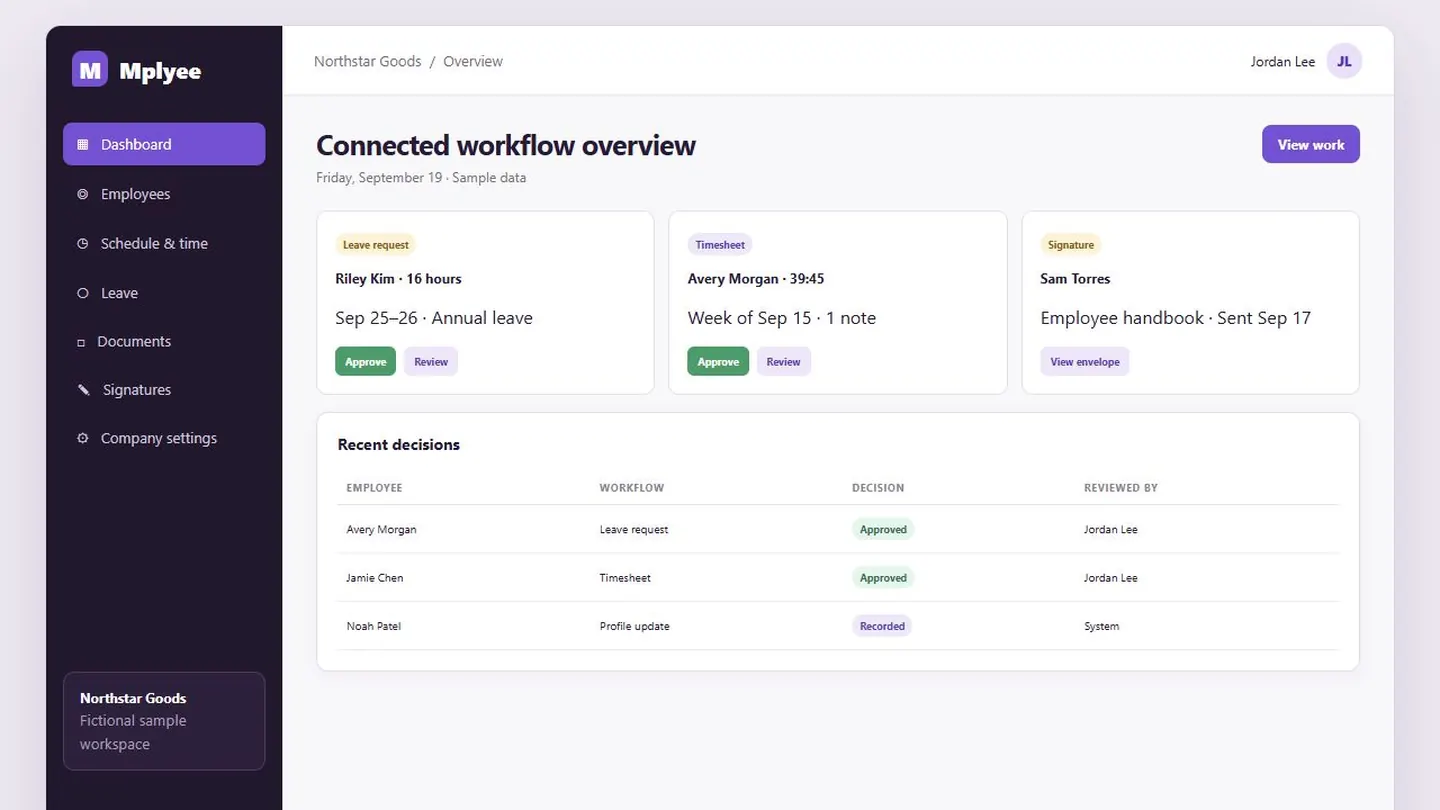Select Avery Morgan in Recent decisions table
The width and height of the screenshot is (1440, 810).
tap(381, 530)
